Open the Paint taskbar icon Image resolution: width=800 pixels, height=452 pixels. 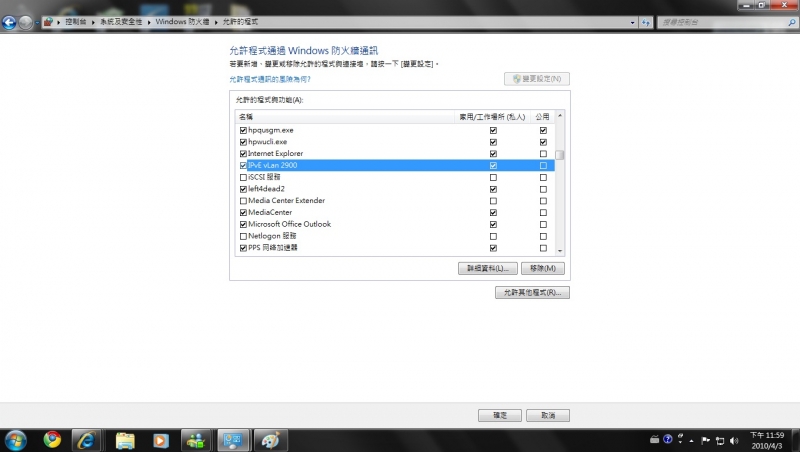(270, 440)
